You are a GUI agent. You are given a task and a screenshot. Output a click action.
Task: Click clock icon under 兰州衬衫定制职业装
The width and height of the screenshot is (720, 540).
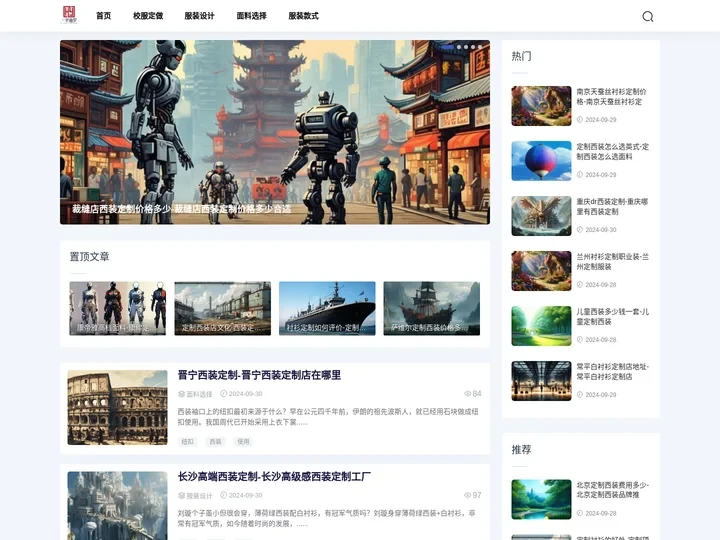click(x=579, y=285)
